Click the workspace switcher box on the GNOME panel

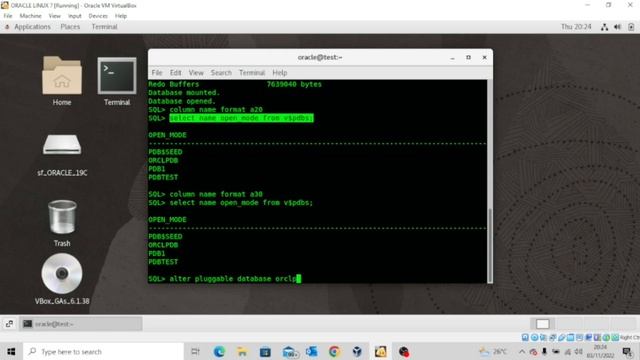(x=542, y=324)
